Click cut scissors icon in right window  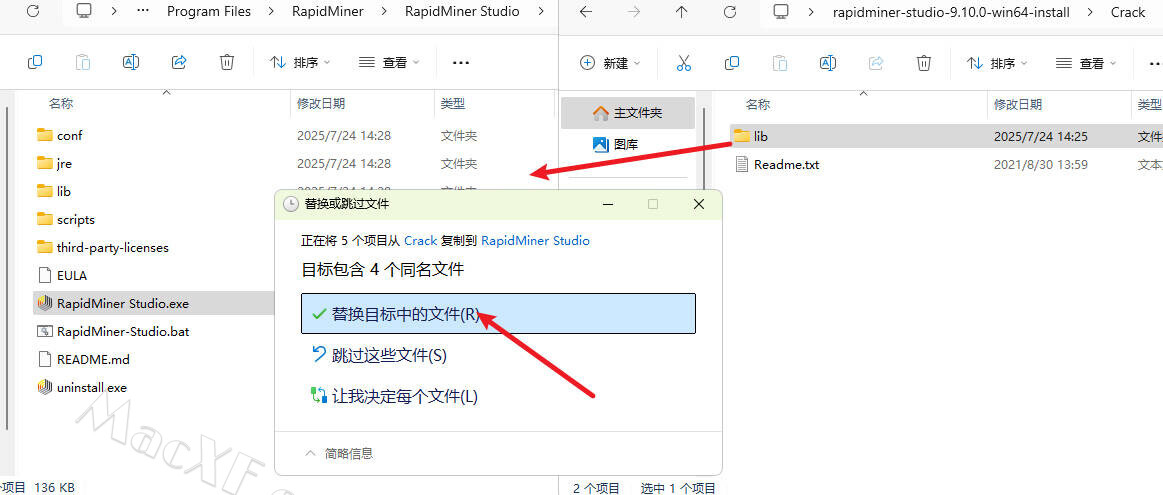click(684, 63)
